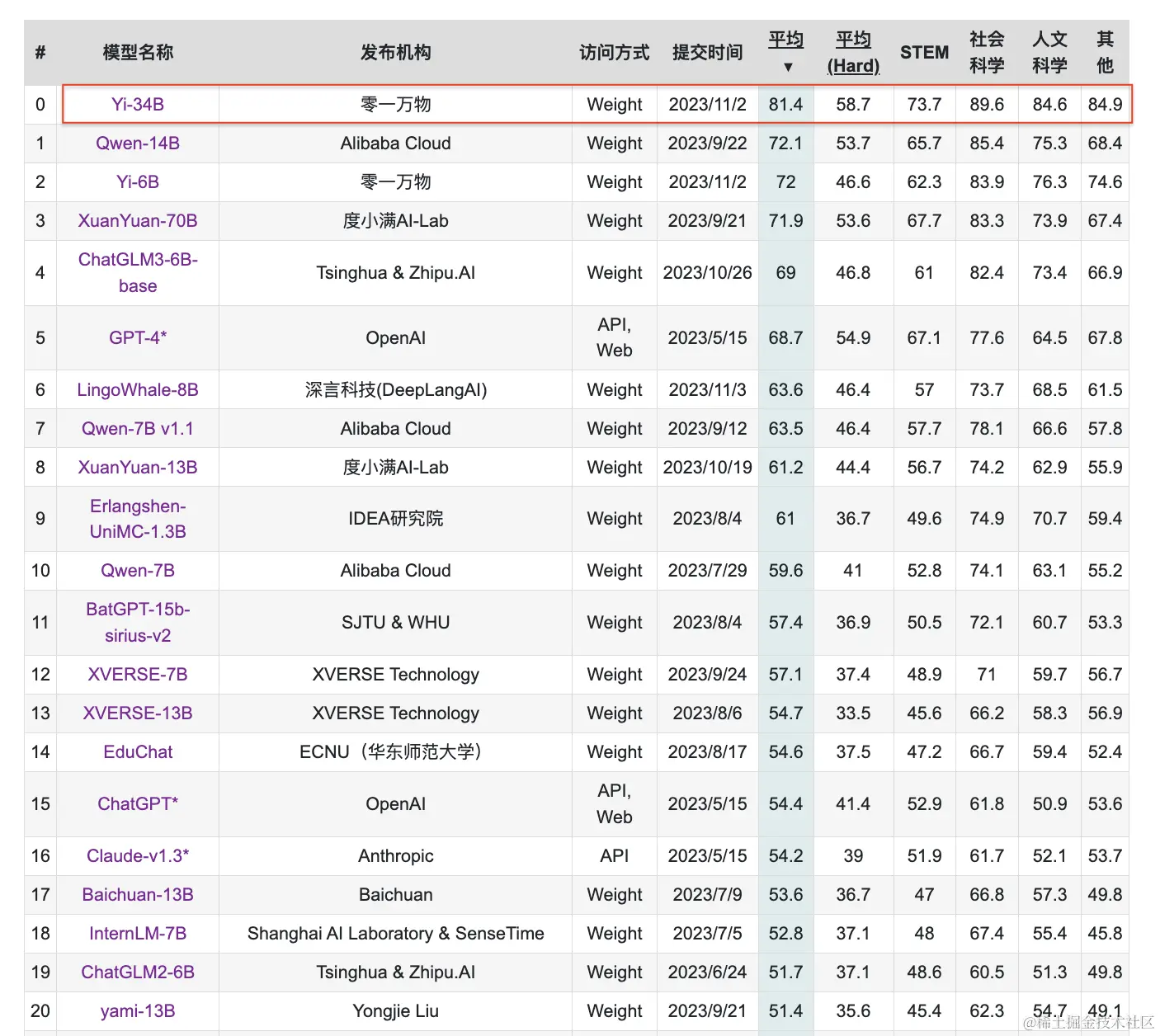Viewport: 1160px width, 1036px height.
Task: Open the Qwen-14B model link
Action: (138, 144)
